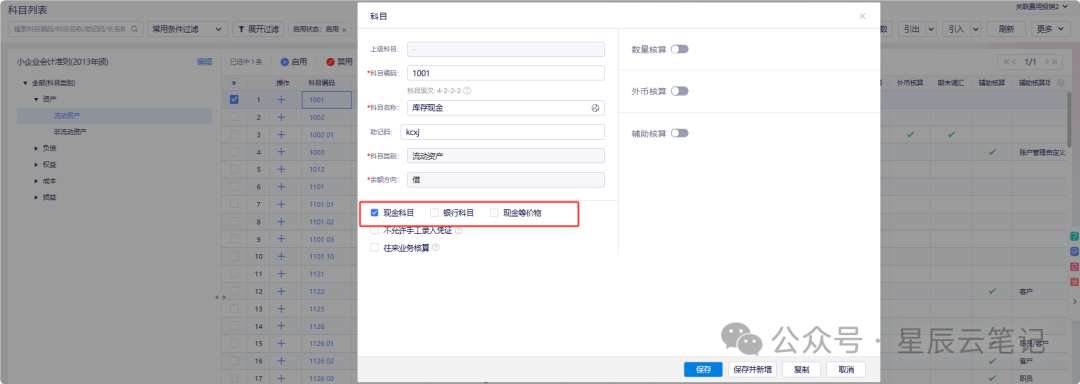
Task: Click the plus icon in row 4
Action: point(280,152)
